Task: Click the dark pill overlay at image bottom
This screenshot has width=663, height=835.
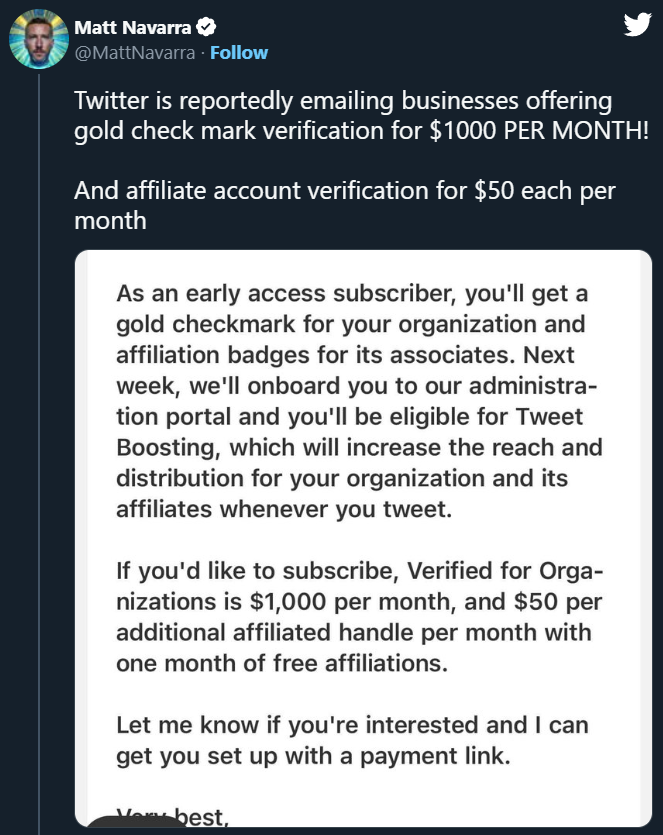Action: click(132, 825)
